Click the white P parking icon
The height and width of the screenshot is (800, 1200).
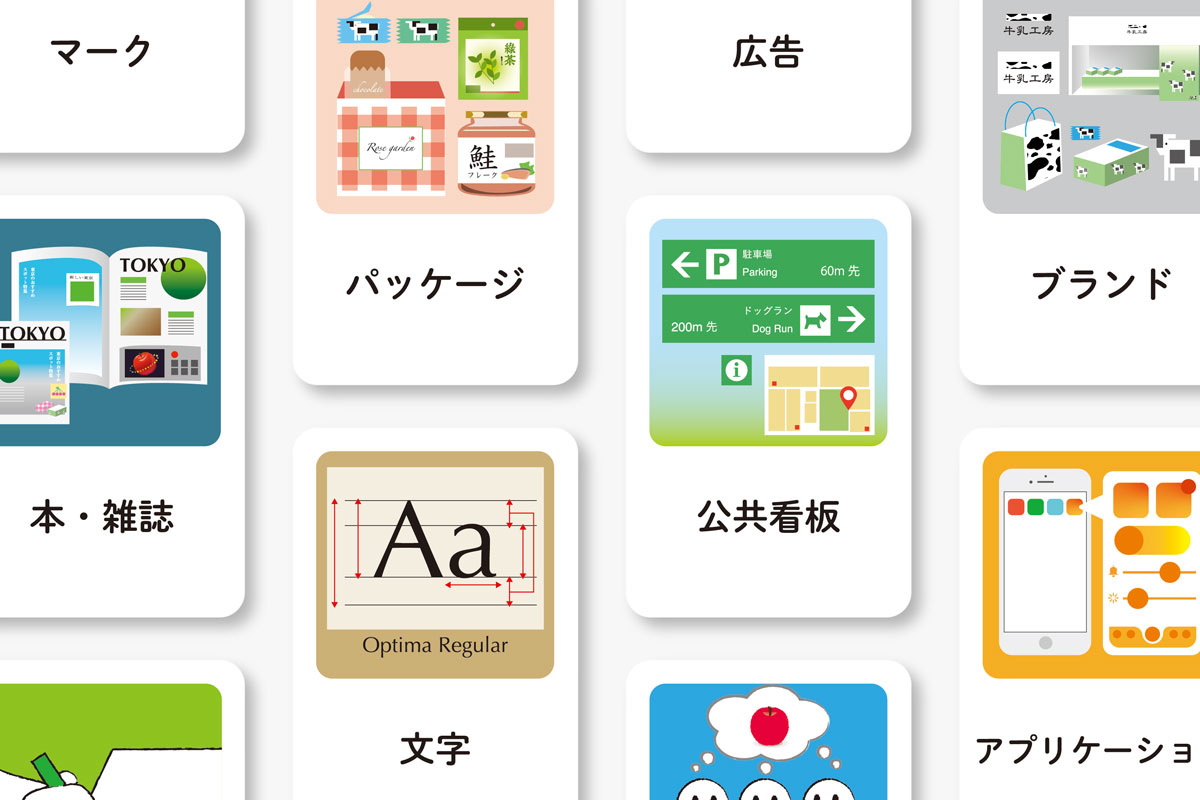[x=720, y=264]
